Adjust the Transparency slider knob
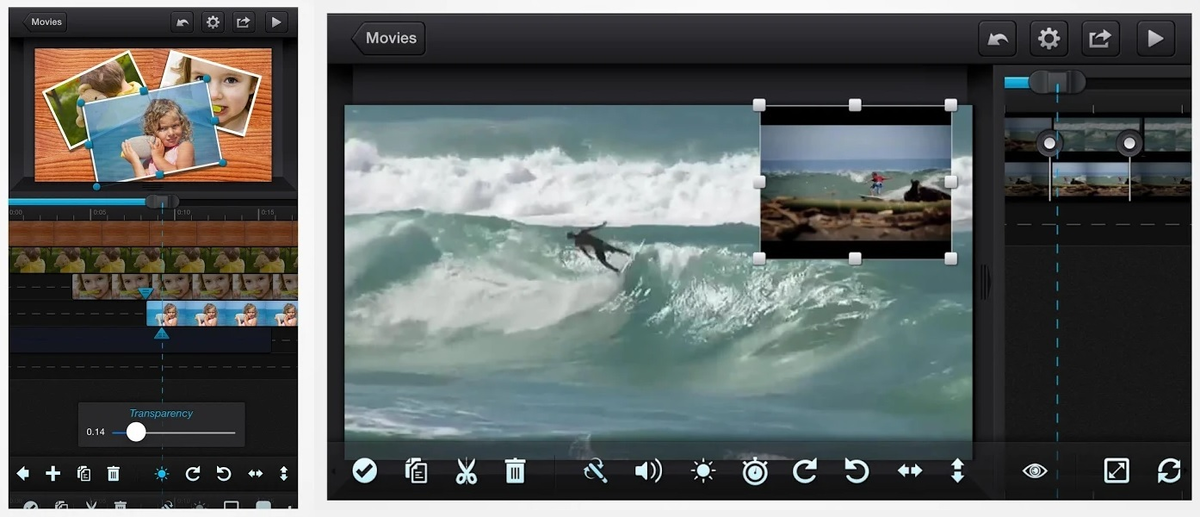 136,432
